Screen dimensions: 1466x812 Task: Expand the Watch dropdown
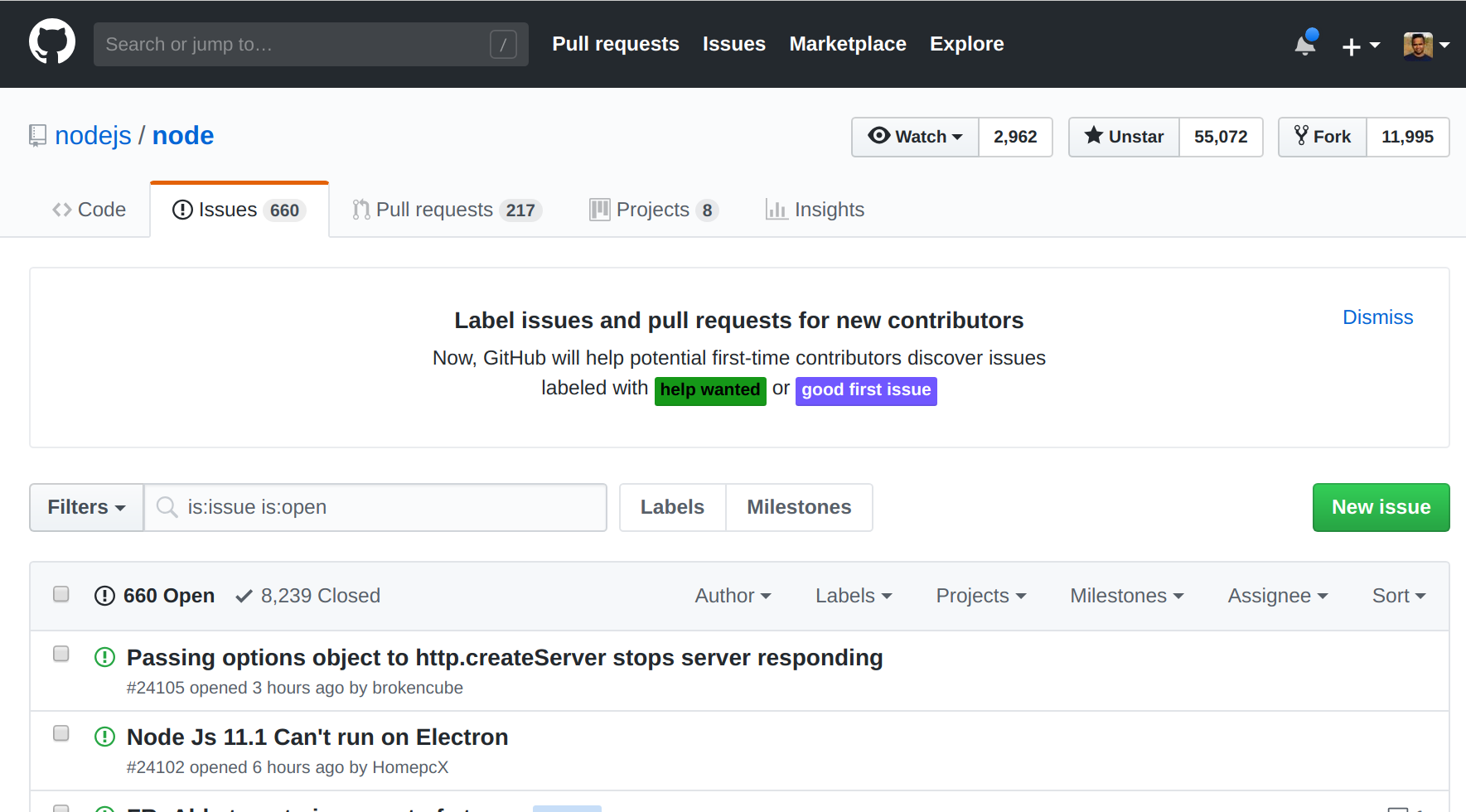point(915,137)
